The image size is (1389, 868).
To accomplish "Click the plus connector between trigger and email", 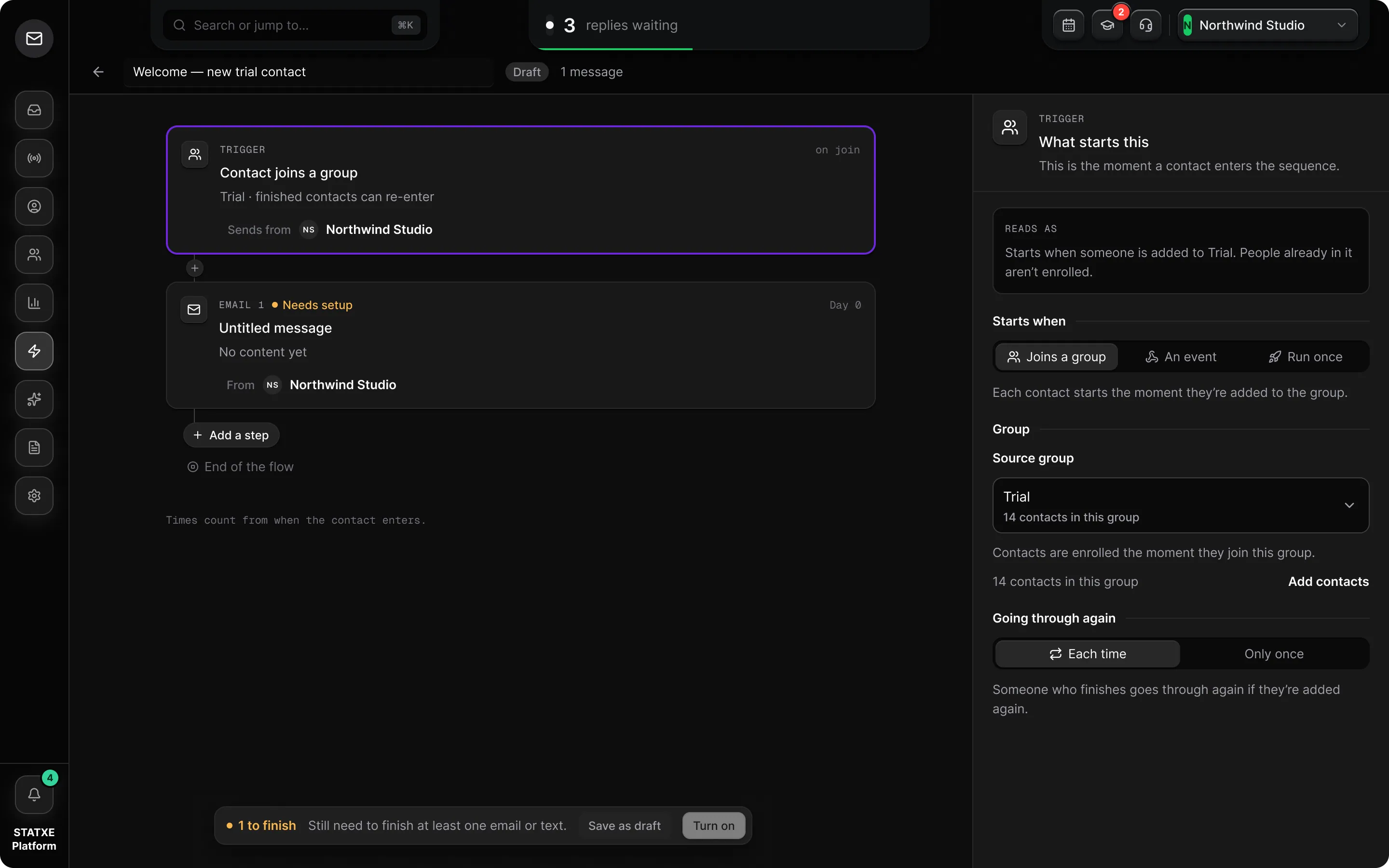I will click(x=194, y=268).
